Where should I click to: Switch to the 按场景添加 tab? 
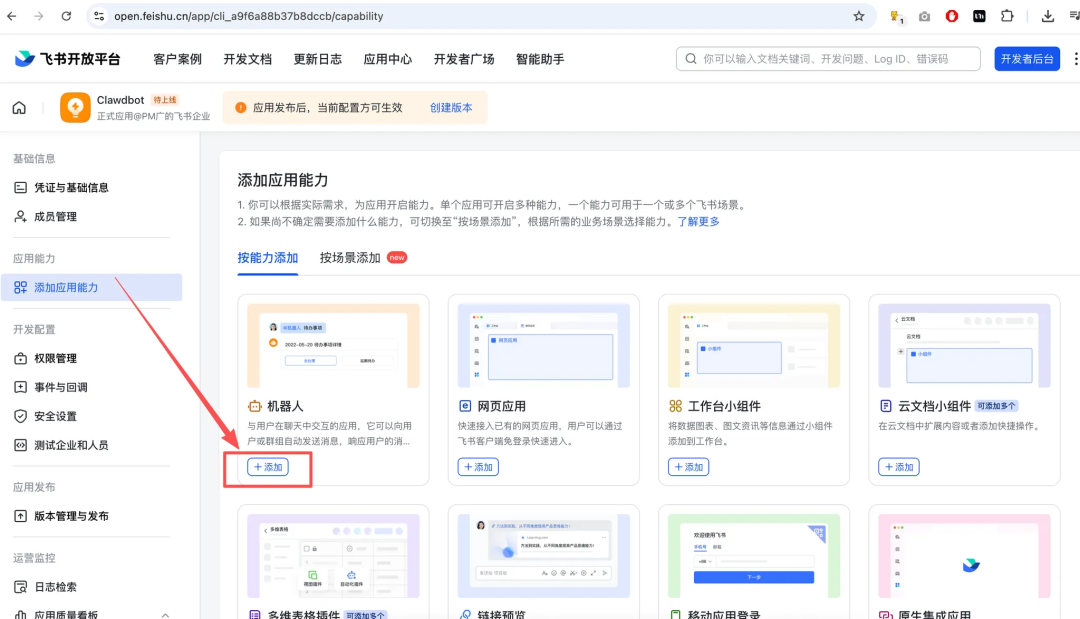(x=350, y=258)
